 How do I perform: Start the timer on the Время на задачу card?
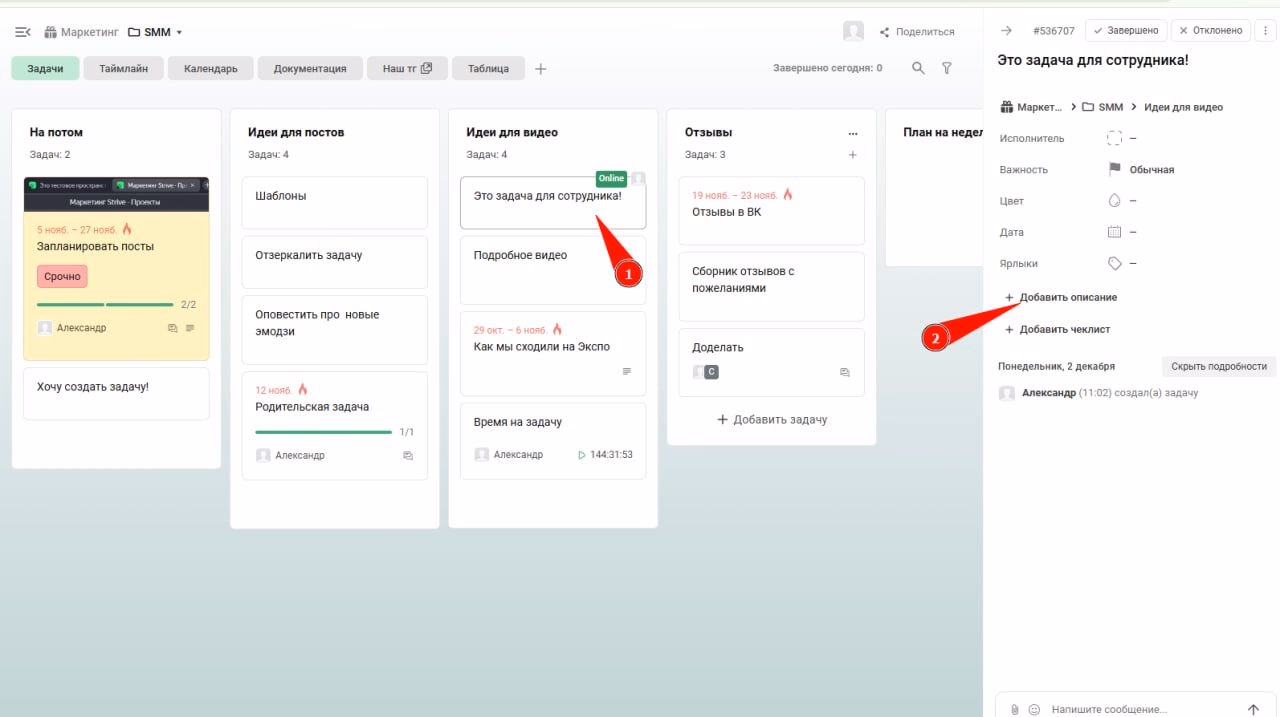(x=581, y=455)
